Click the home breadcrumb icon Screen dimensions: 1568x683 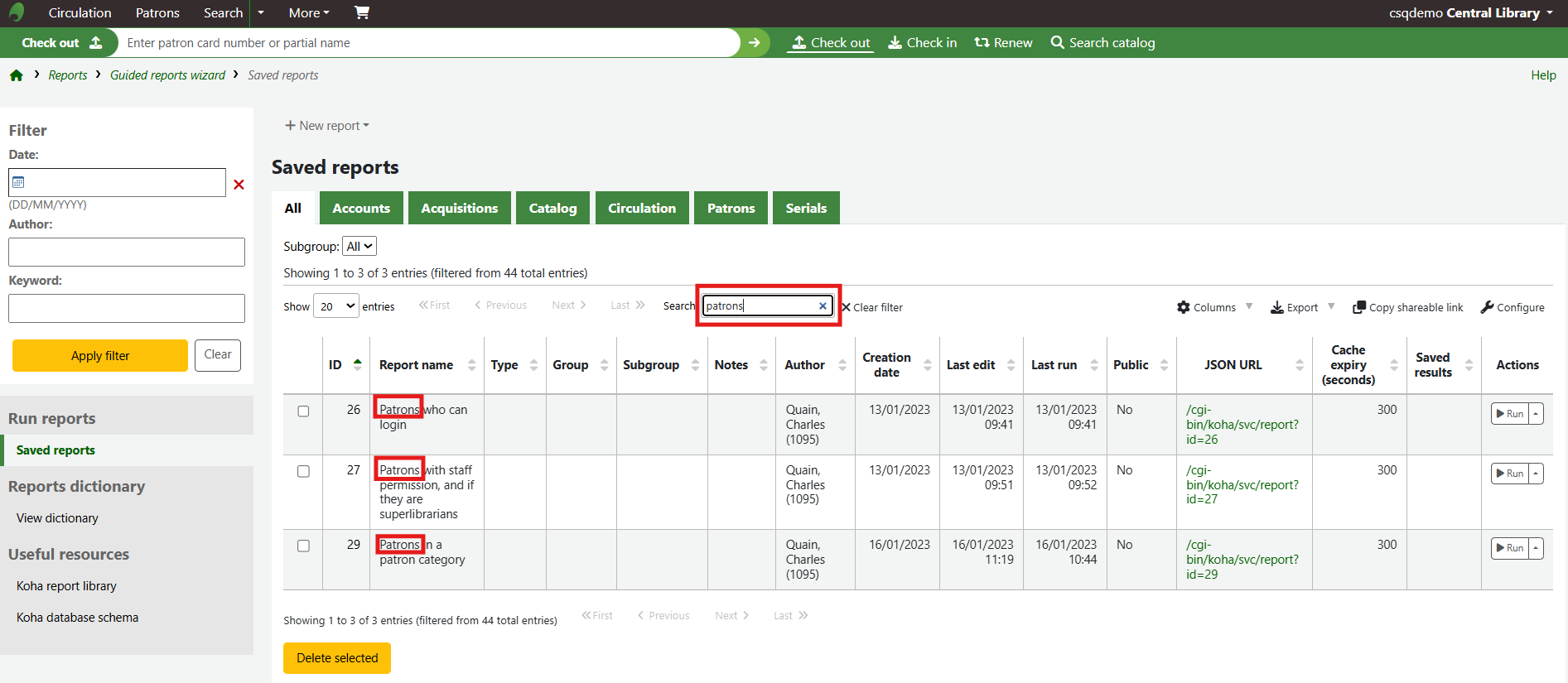[17, 75]
